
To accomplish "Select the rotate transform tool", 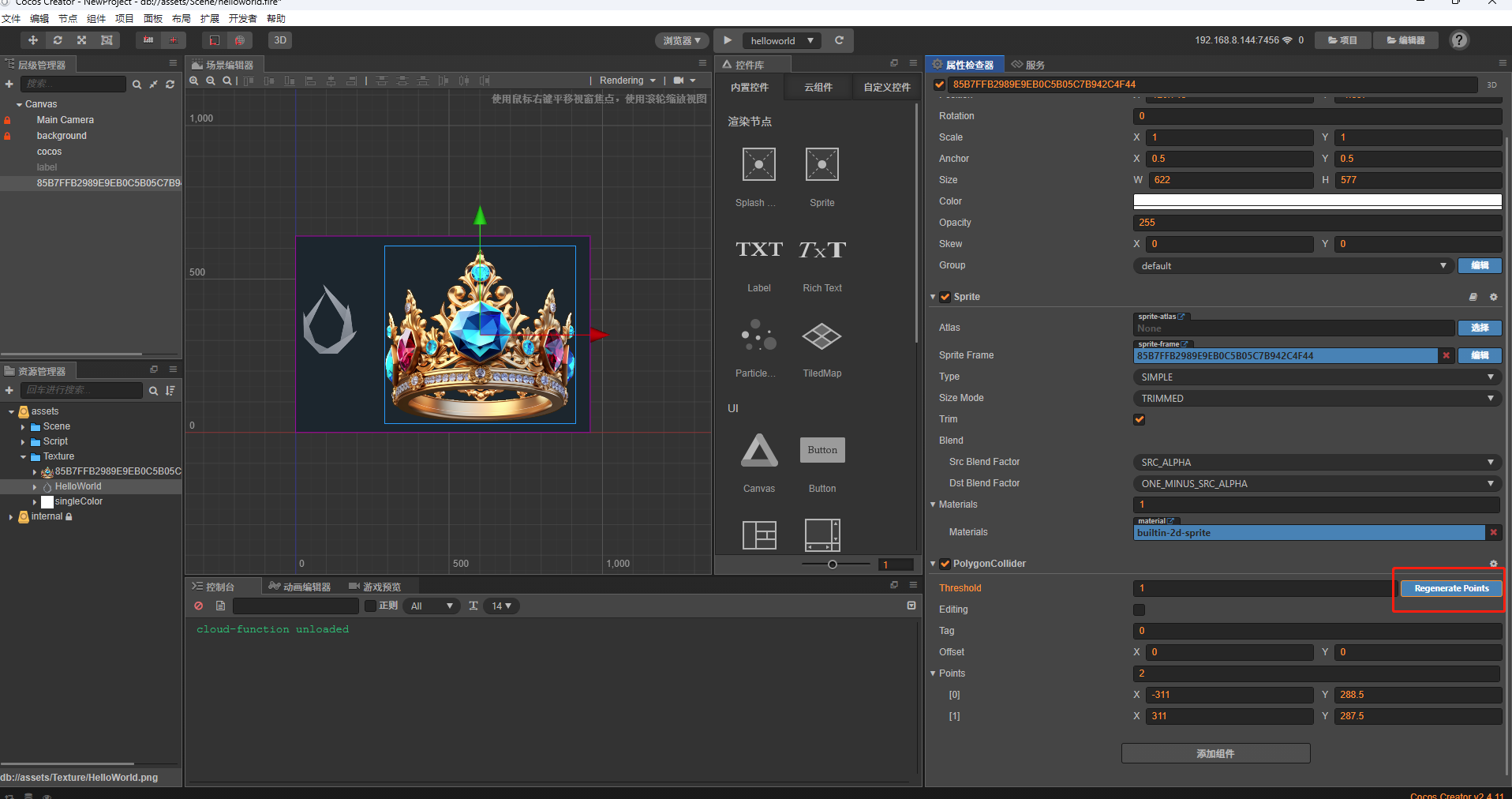I will pos(58,40).
